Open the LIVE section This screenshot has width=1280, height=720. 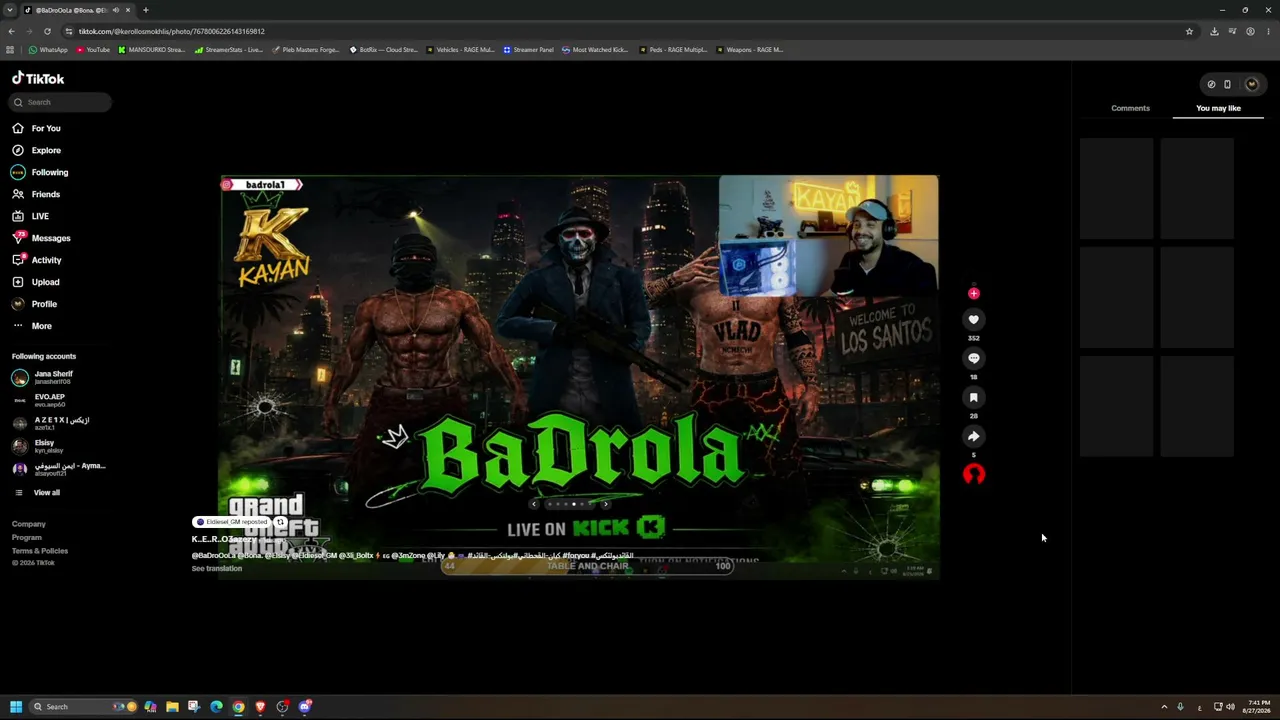coord(30,216)
